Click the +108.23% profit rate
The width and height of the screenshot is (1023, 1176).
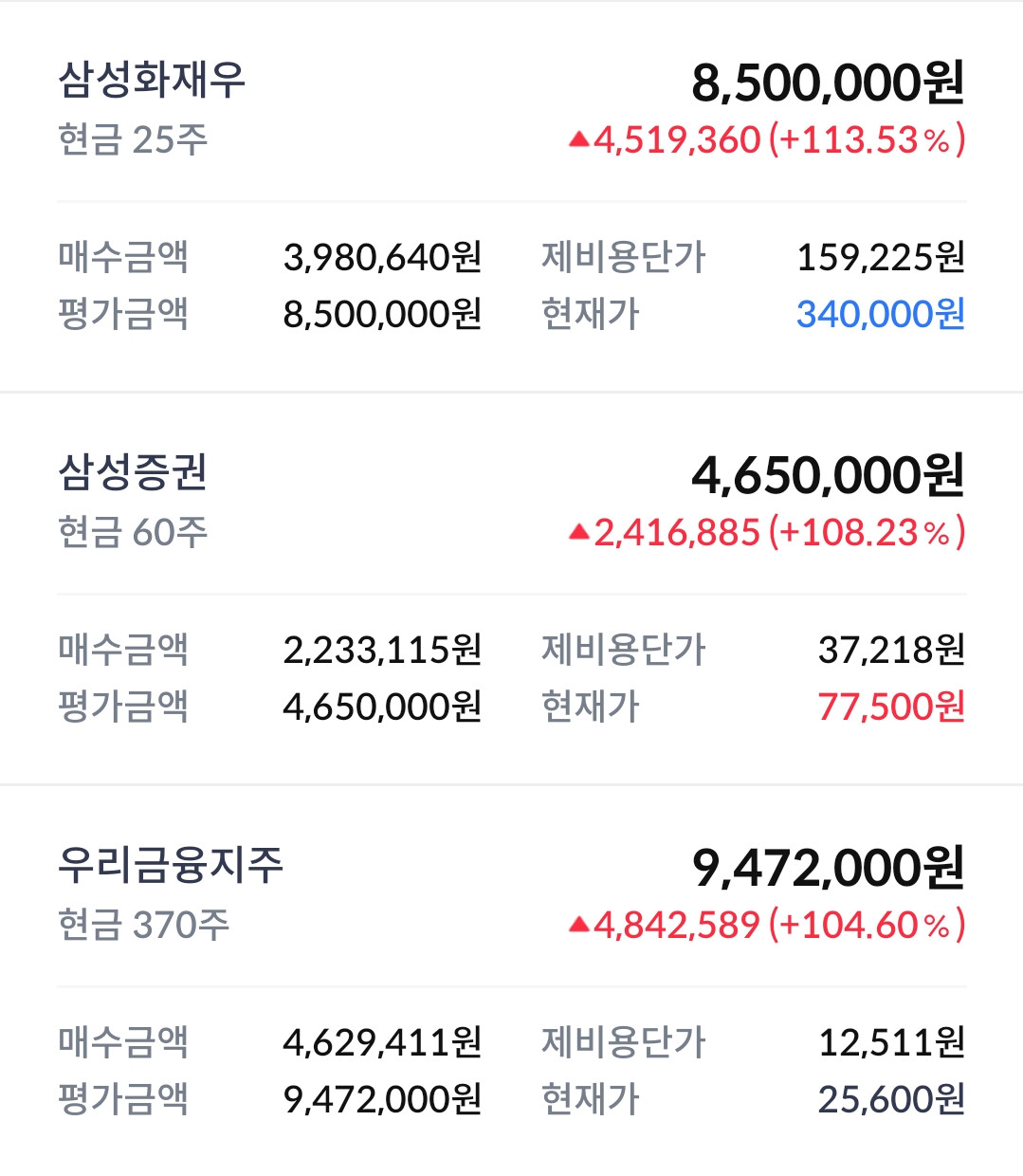click(867, 533)
